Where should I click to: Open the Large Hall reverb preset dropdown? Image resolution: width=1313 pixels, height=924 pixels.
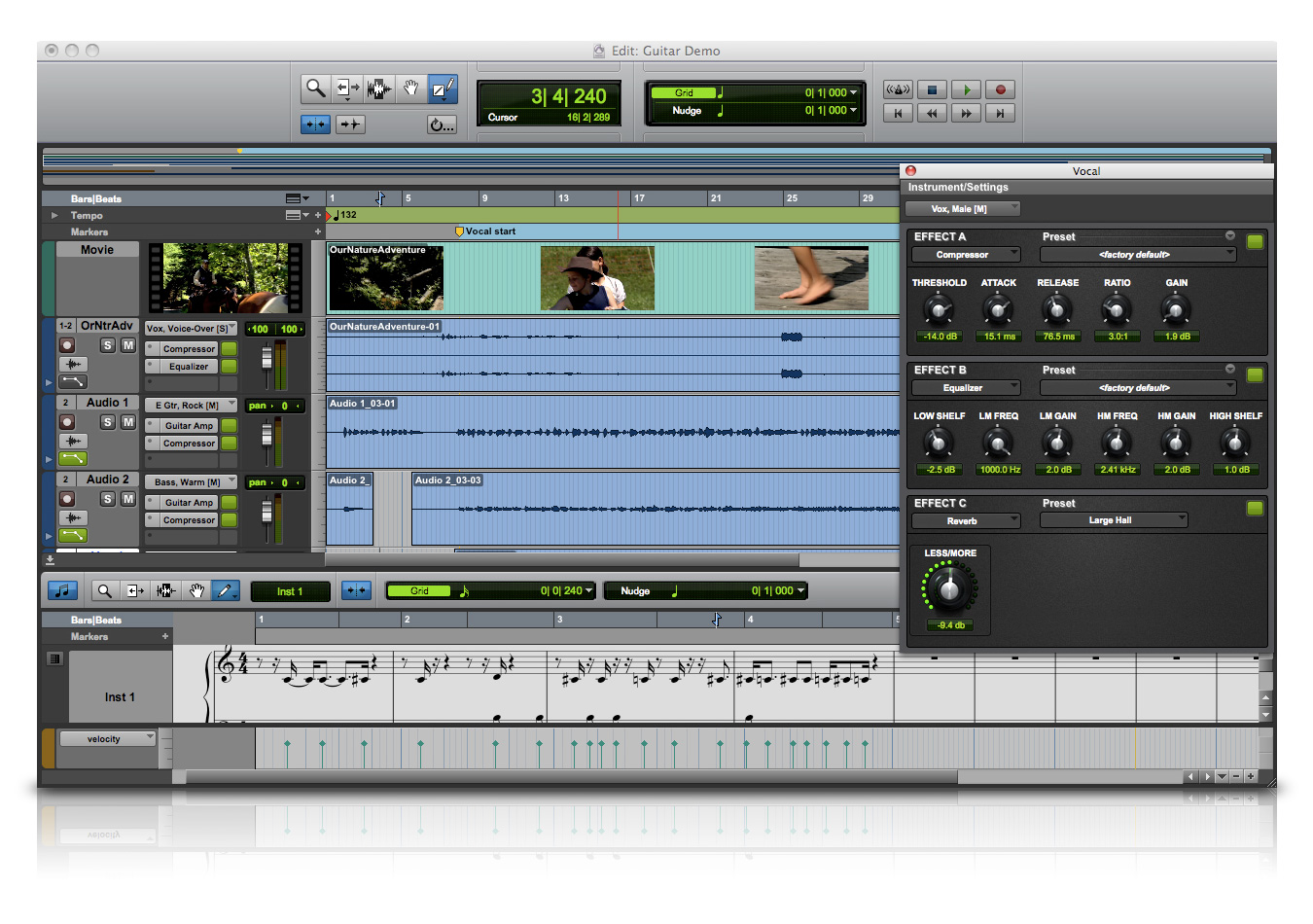click(x=1114, y=520)
